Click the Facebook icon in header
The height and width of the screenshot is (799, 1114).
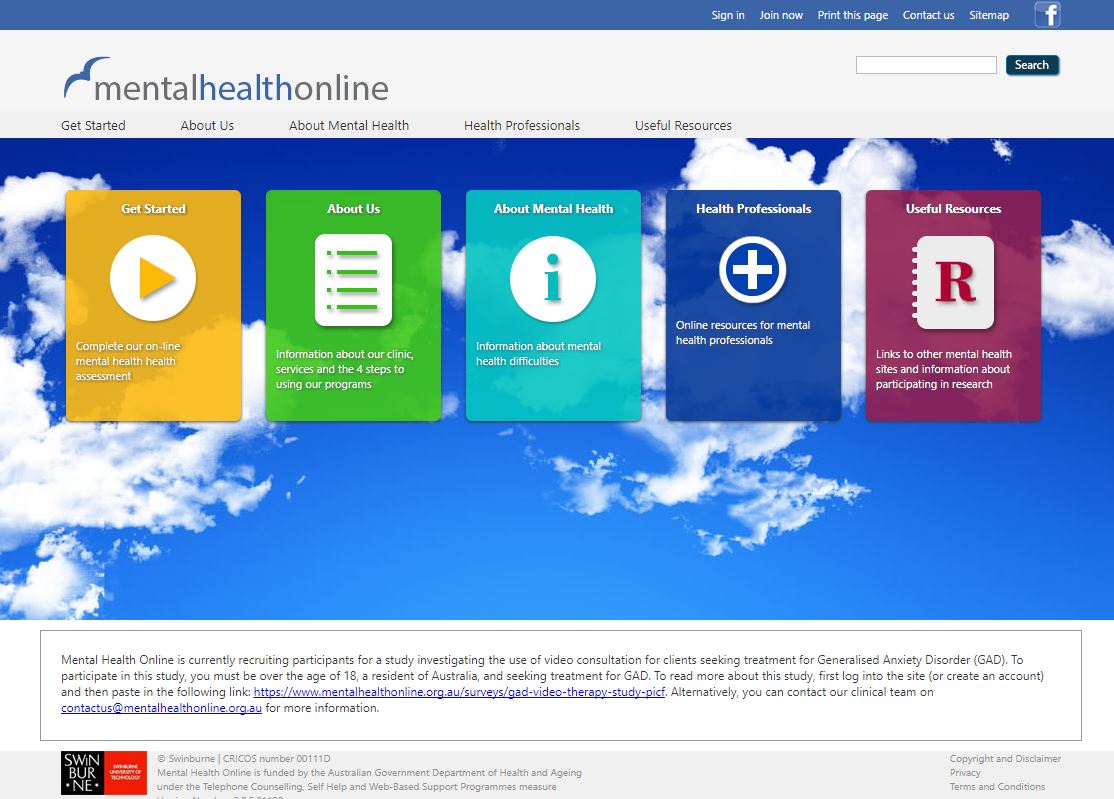pyautogui.click(x=1047, y=15)
